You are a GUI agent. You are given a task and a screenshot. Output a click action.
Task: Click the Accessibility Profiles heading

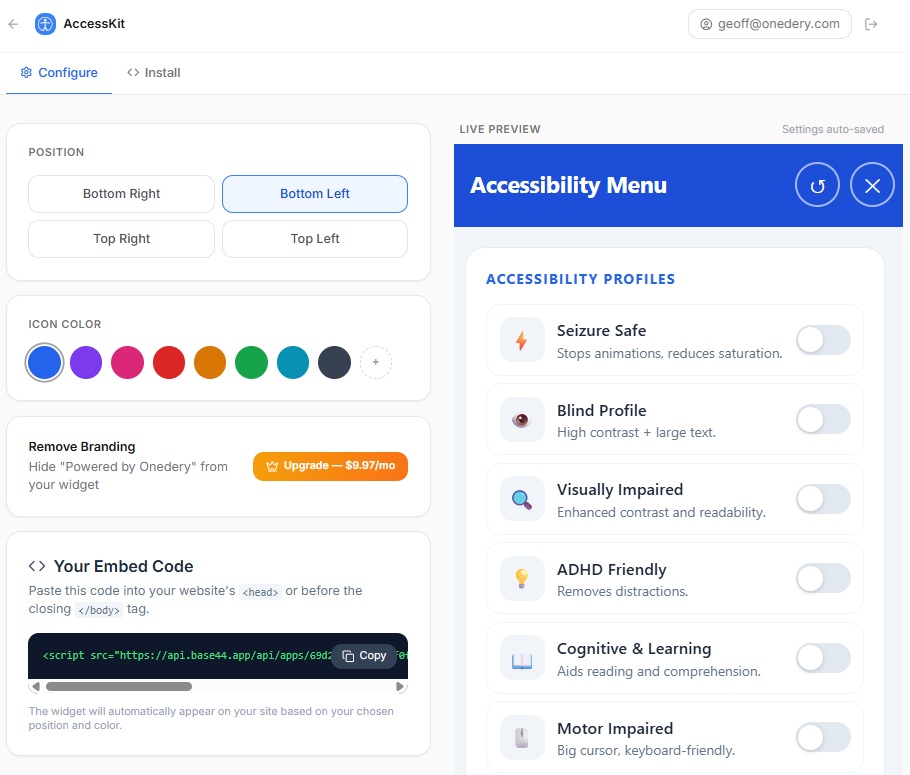click(x=580, y=279)
